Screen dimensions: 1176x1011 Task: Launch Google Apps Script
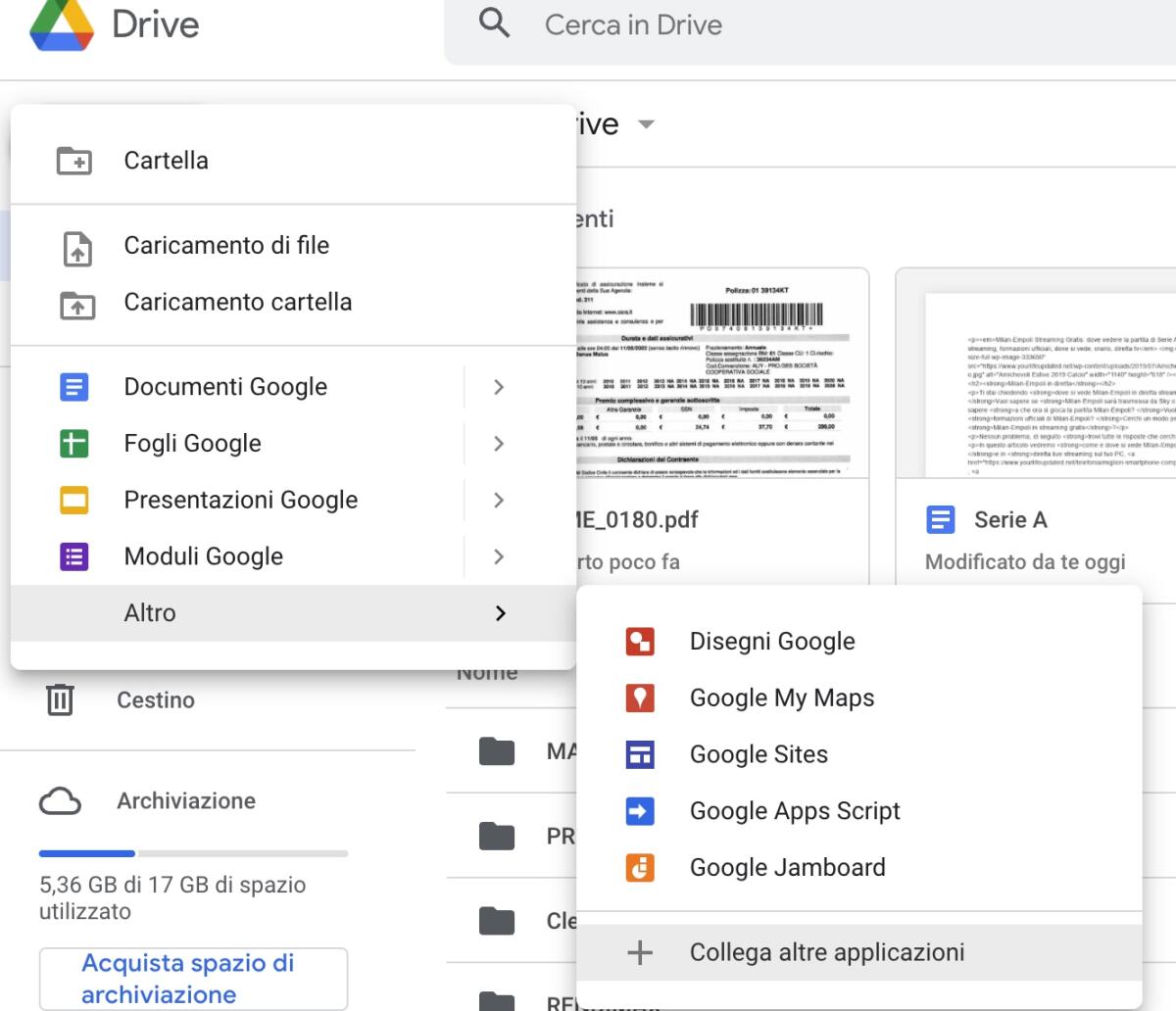pos(795,811)
